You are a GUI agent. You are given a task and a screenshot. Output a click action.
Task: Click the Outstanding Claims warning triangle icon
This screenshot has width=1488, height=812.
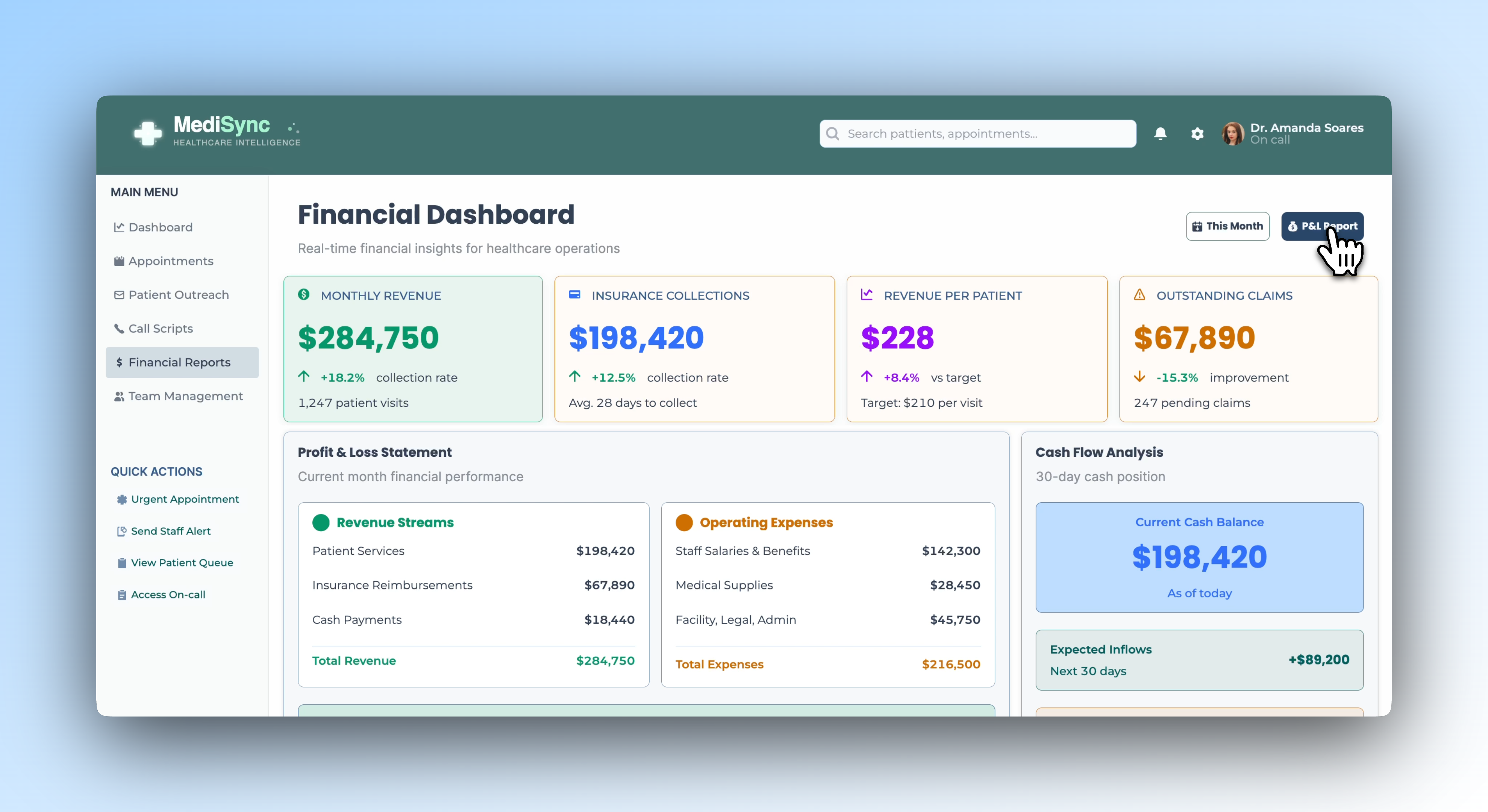1139,294
